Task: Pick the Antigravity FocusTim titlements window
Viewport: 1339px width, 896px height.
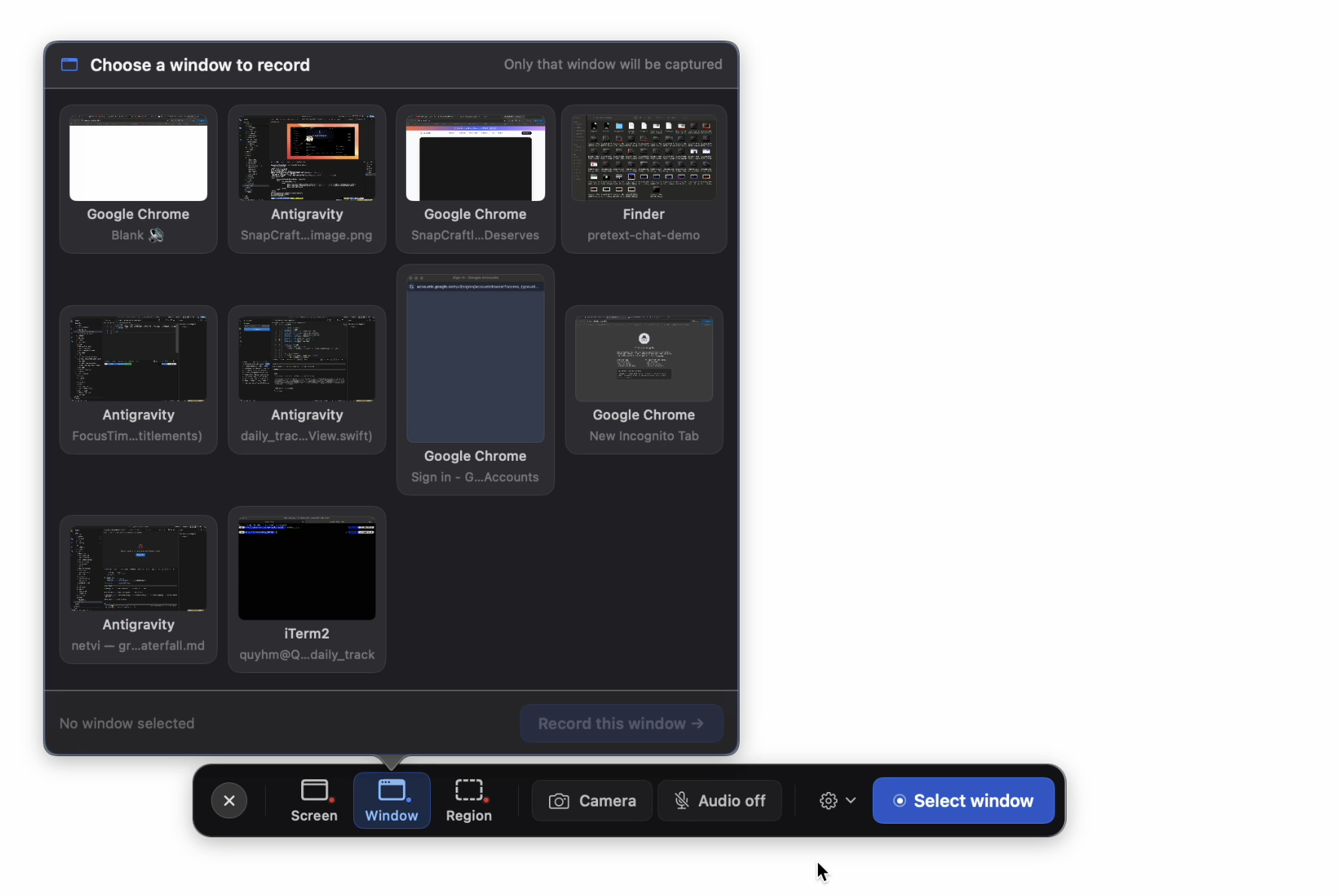Action: click(139, 379)
